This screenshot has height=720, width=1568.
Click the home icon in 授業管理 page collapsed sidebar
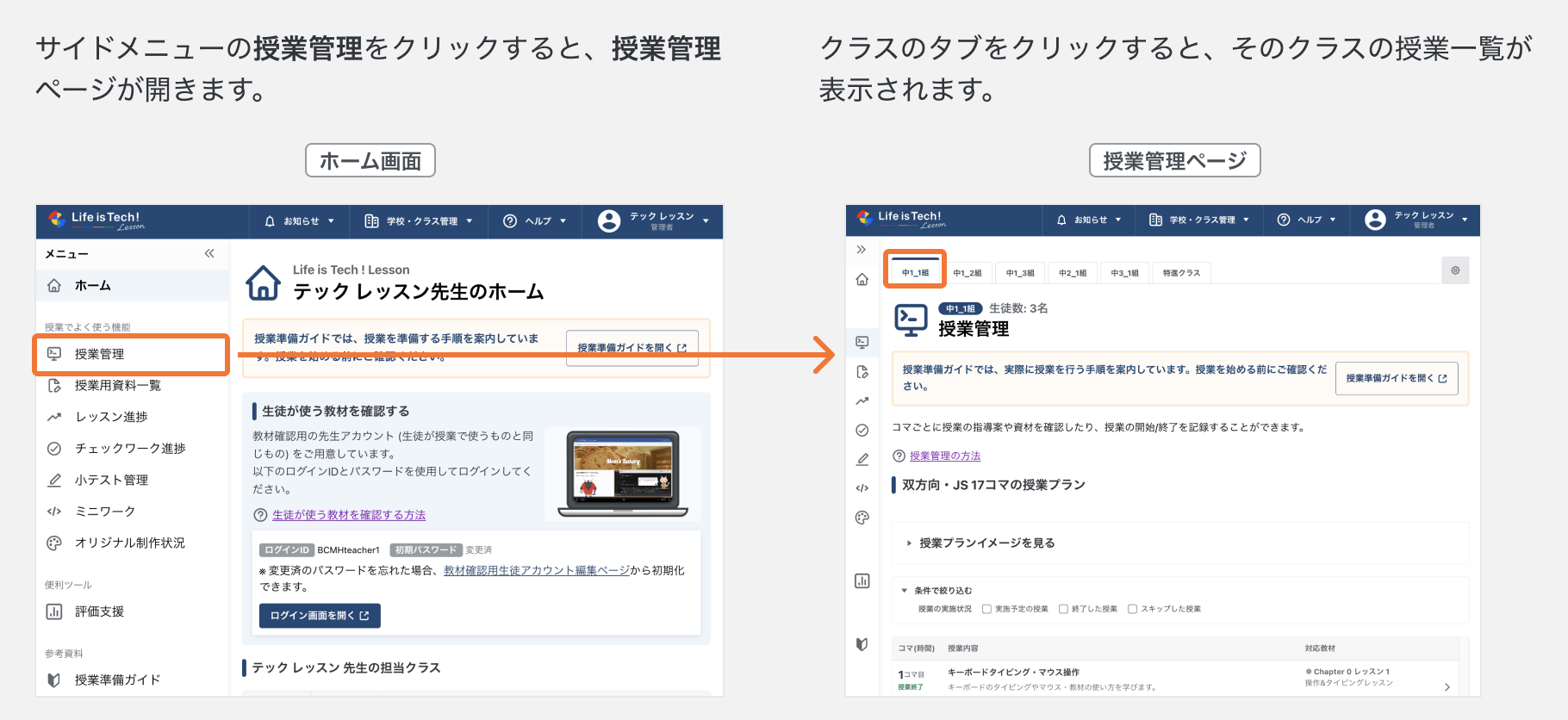862,279
